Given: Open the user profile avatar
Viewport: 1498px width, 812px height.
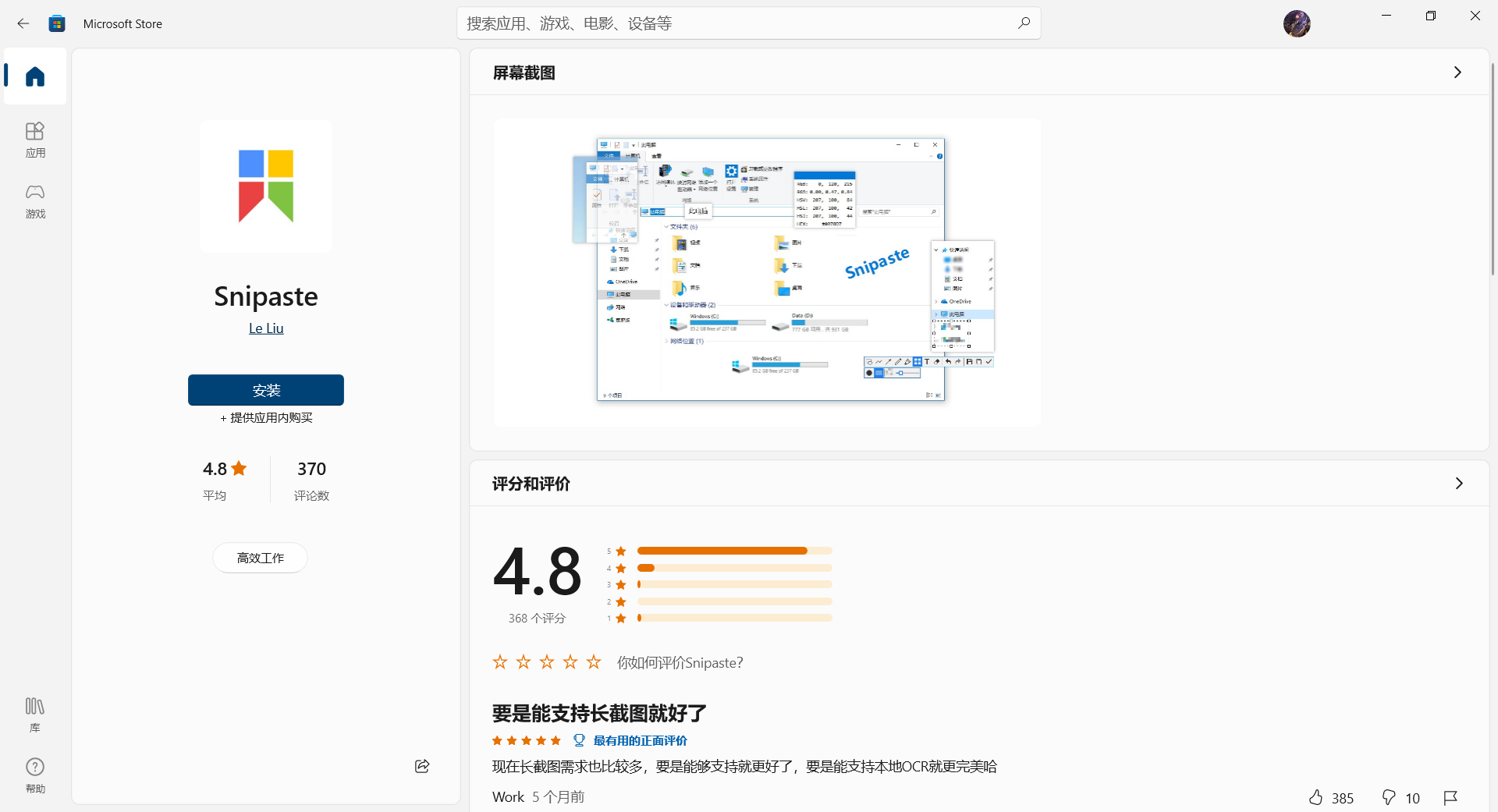Looking at the screenshot, I should pyautogui.click(x=1297, y=23).
